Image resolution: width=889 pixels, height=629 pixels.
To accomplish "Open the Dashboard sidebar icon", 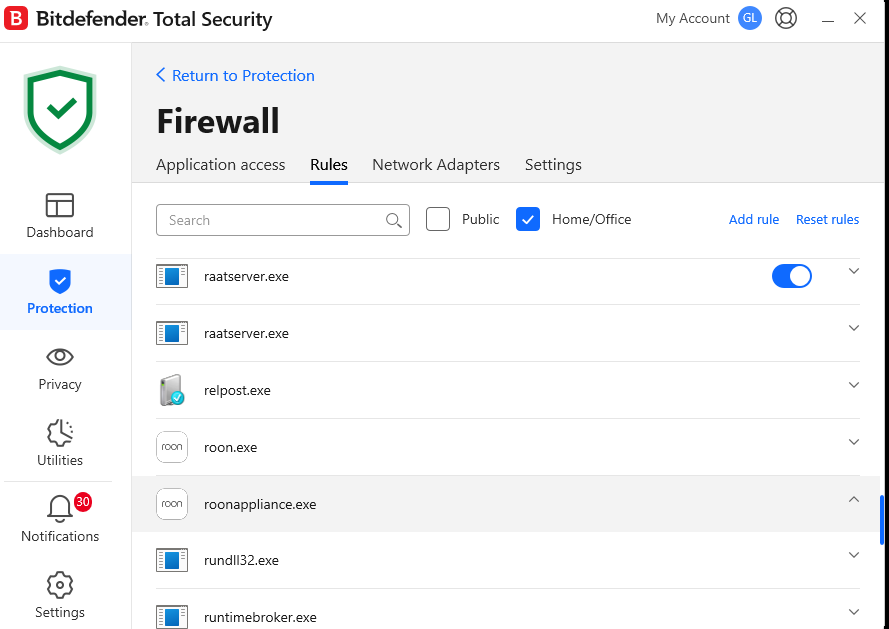I will pos(60,205).
